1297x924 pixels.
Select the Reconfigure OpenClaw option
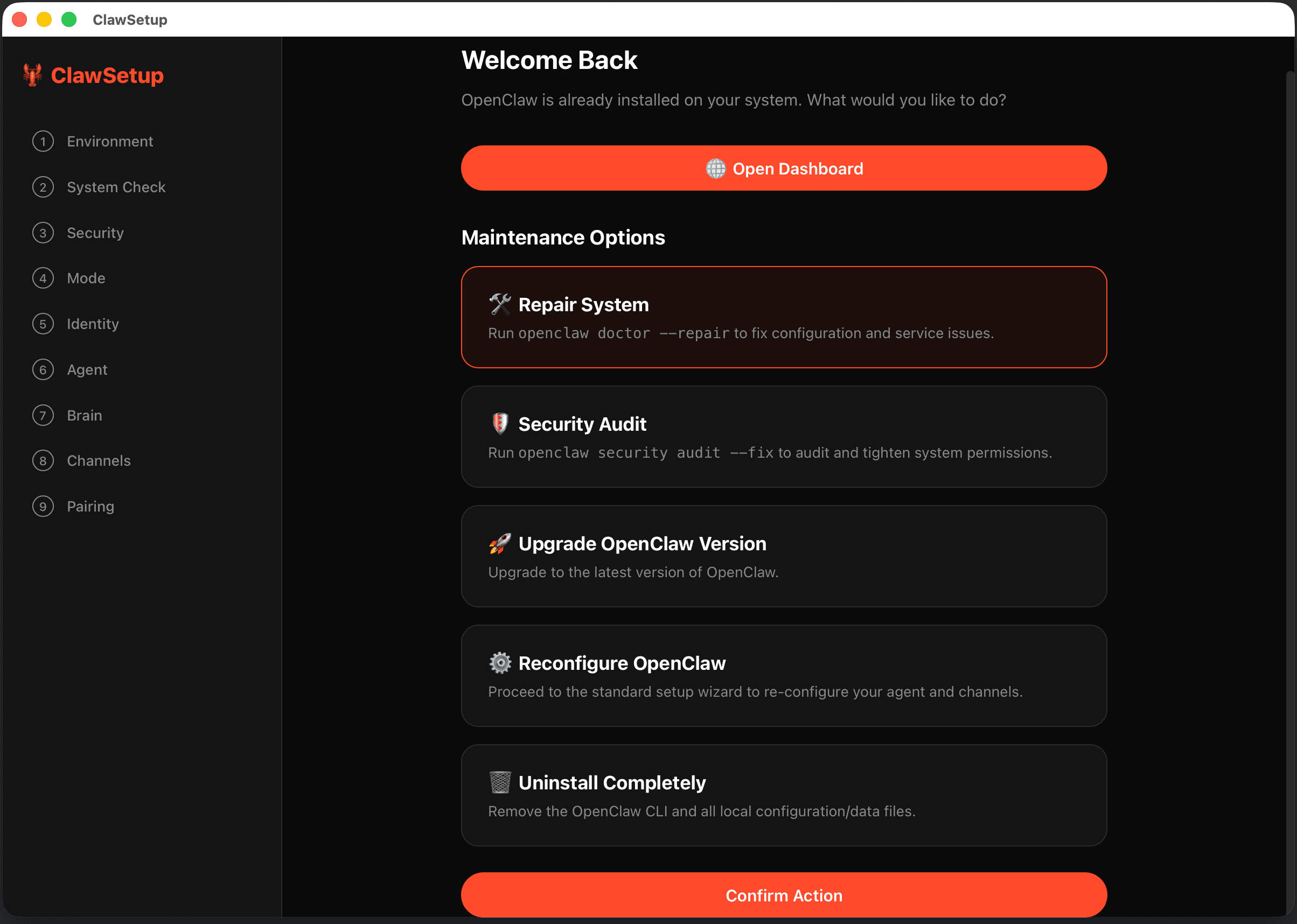pos(784,676)
